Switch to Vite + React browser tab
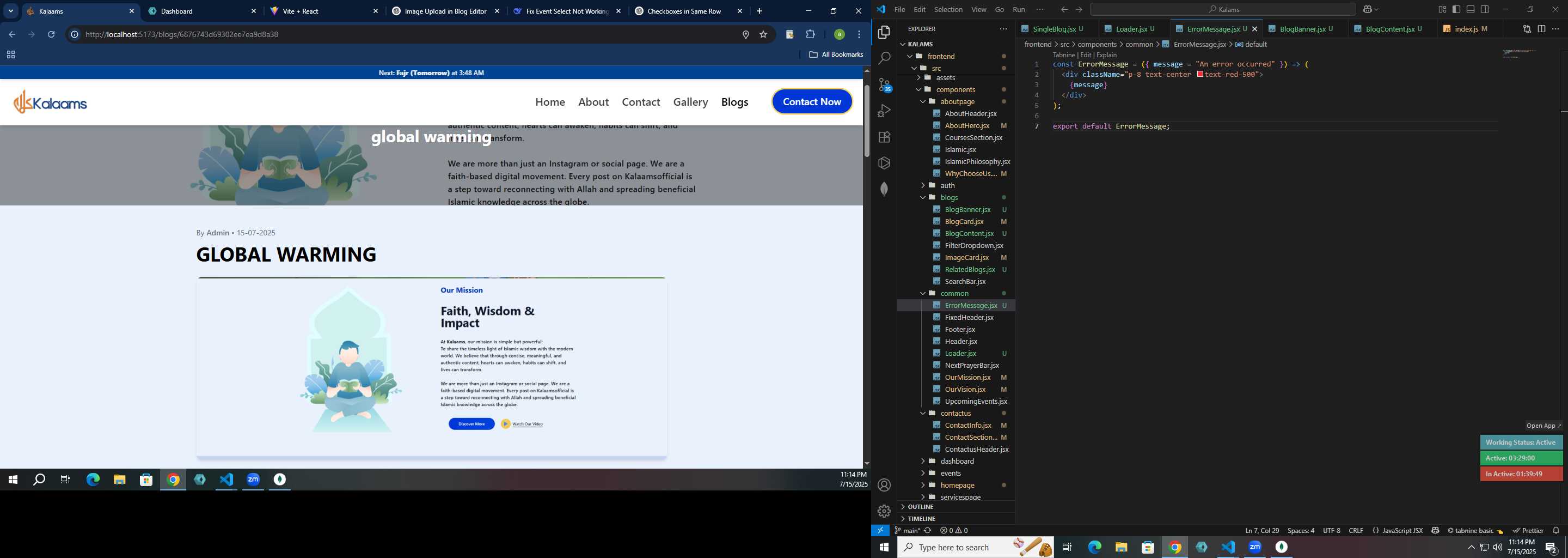 (x=323, y=11)
